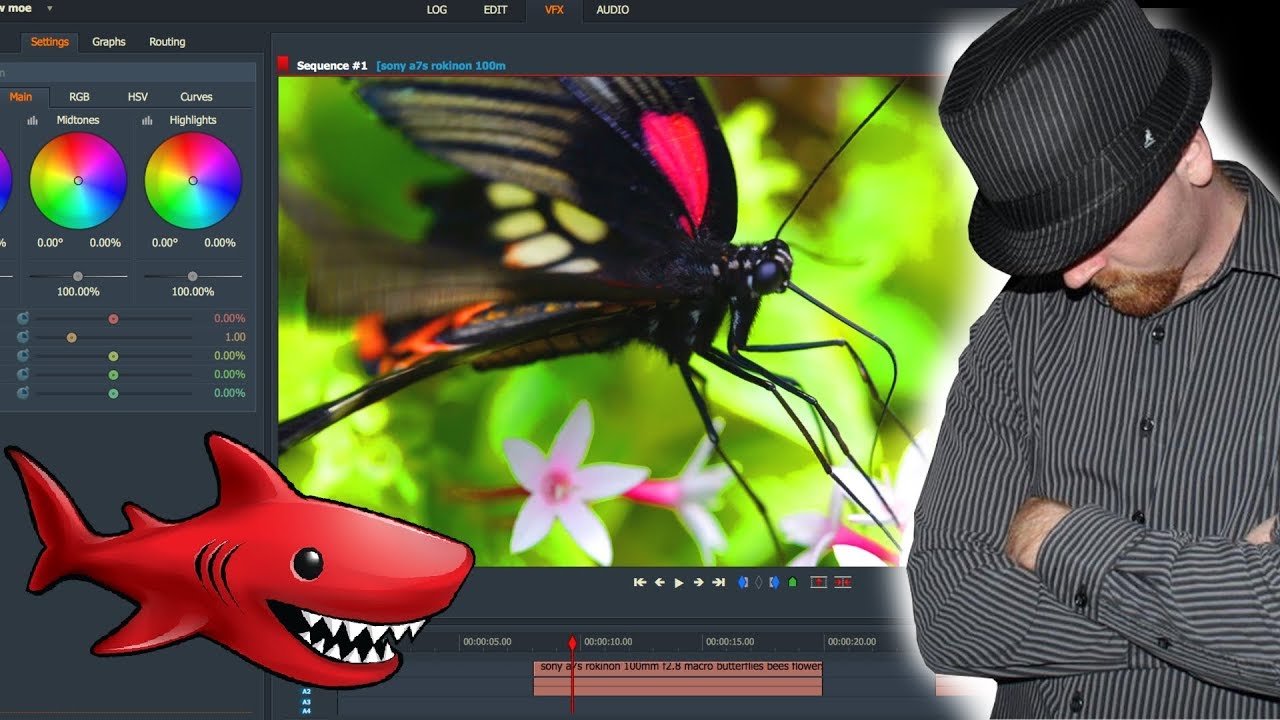Switch to the HSV tab

[x=138, y=97]
